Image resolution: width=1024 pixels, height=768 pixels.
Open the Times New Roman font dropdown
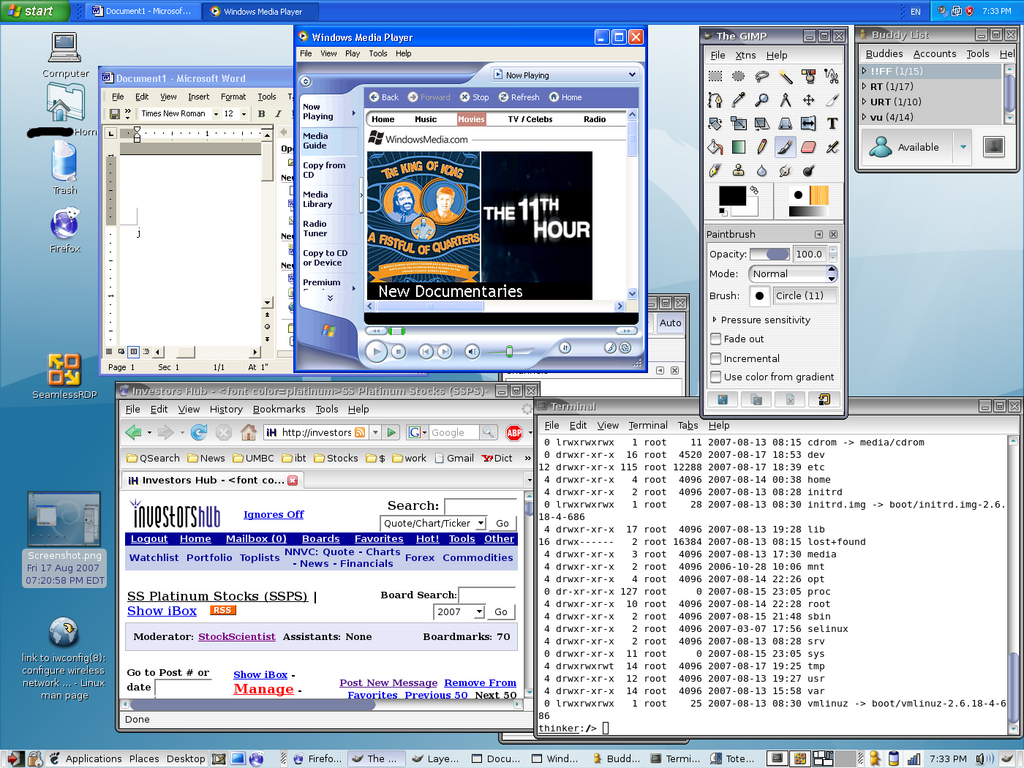(216, 114)
